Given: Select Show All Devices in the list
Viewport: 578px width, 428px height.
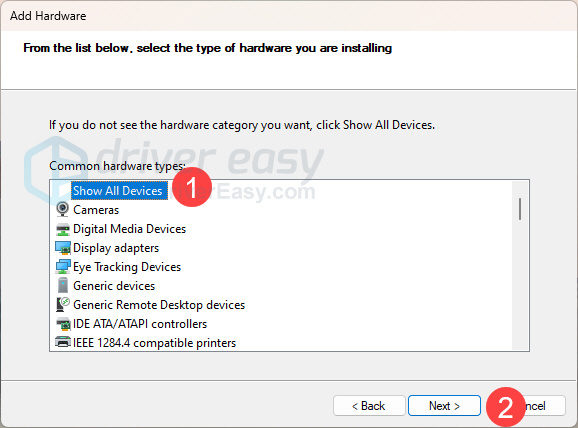Looking at the screenshot, I should coord(118,191).
